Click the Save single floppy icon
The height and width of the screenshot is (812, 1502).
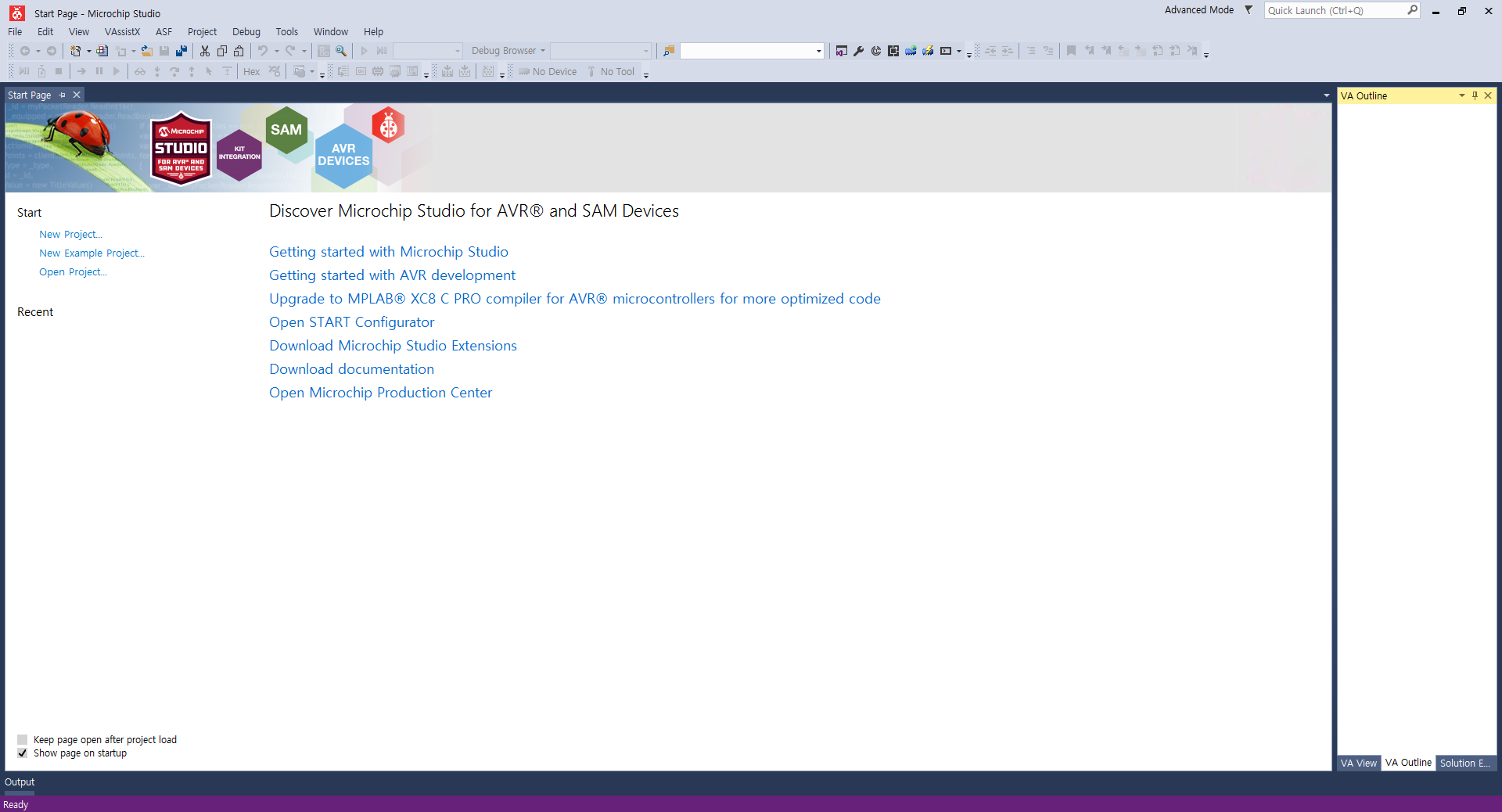[164, 51]
